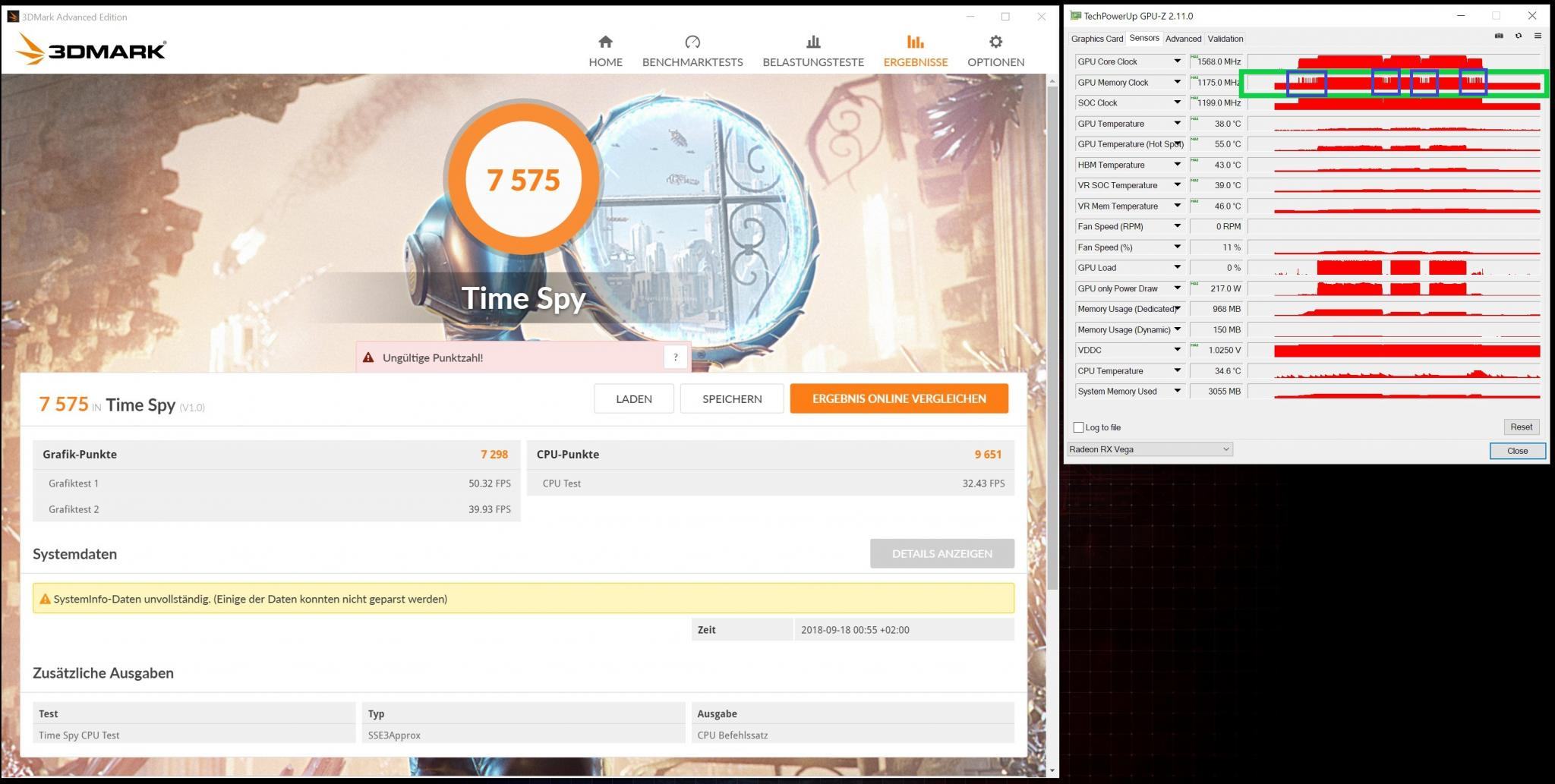Click Ergebnis Online Vergleichen button

pos(899,398)
